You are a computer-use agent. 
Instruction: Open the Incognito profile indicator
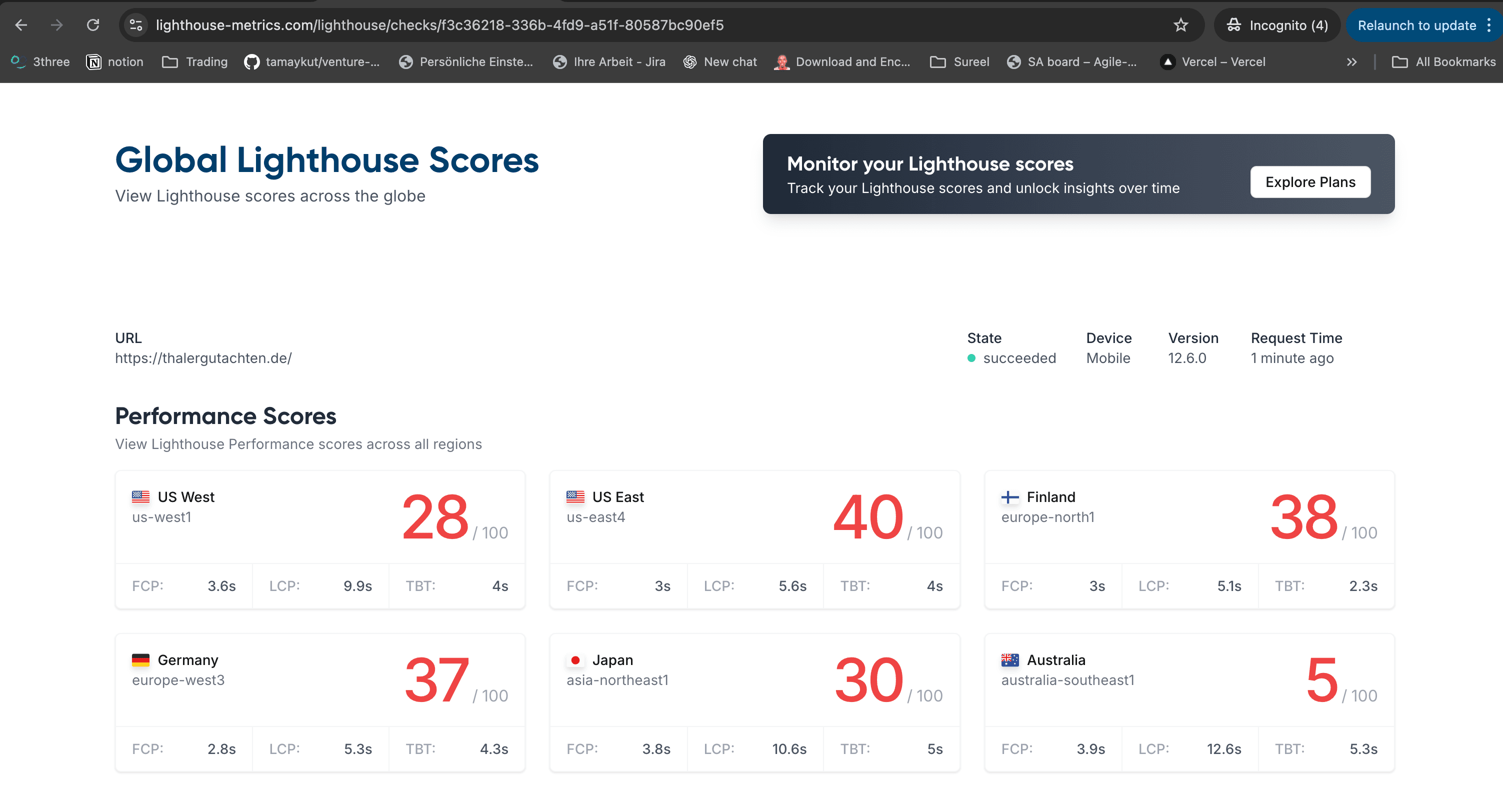pyautogui.click(x=1276, y=25)
